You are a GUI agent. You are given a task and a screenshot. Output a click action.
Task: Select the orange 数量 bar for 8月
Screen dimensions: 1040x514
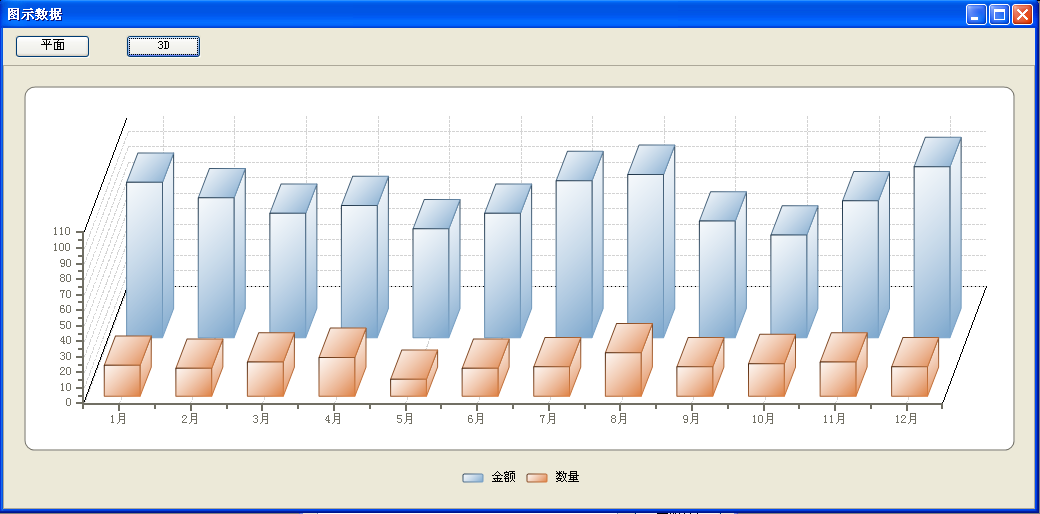coord(622,373)
